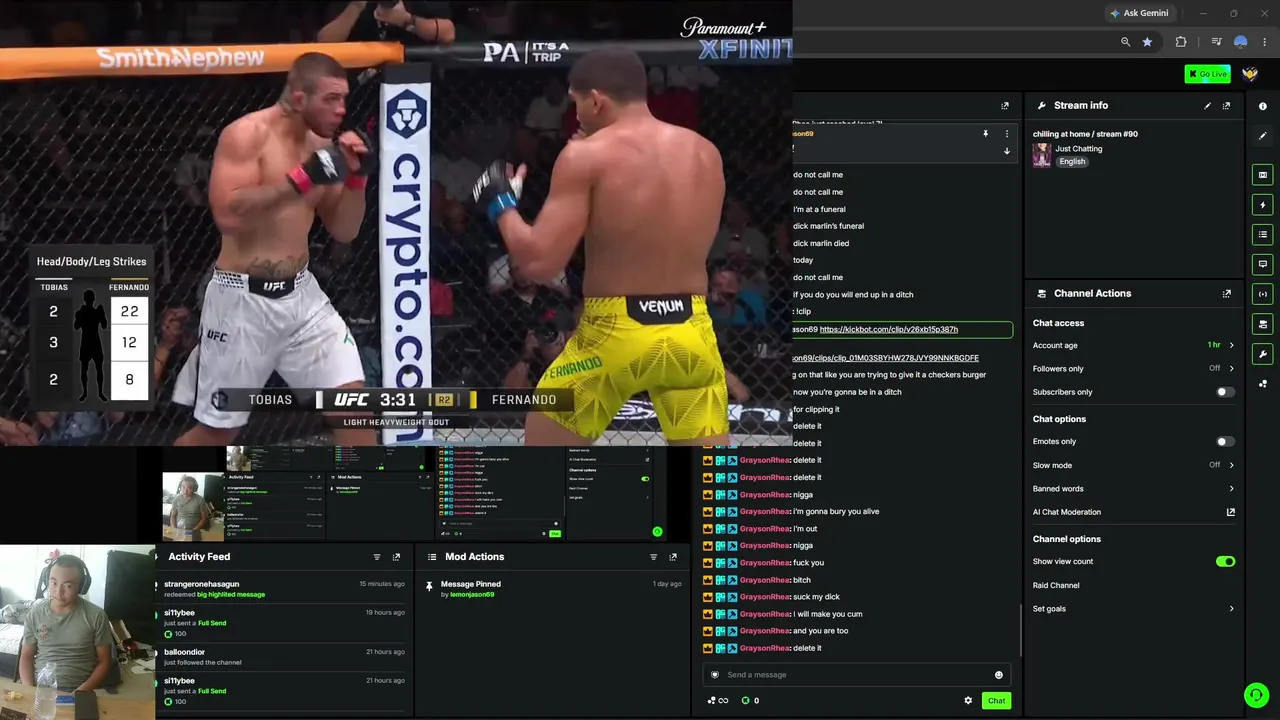Send message with Chat button
Screen dimensions: 1280x720
pos(996,700)
